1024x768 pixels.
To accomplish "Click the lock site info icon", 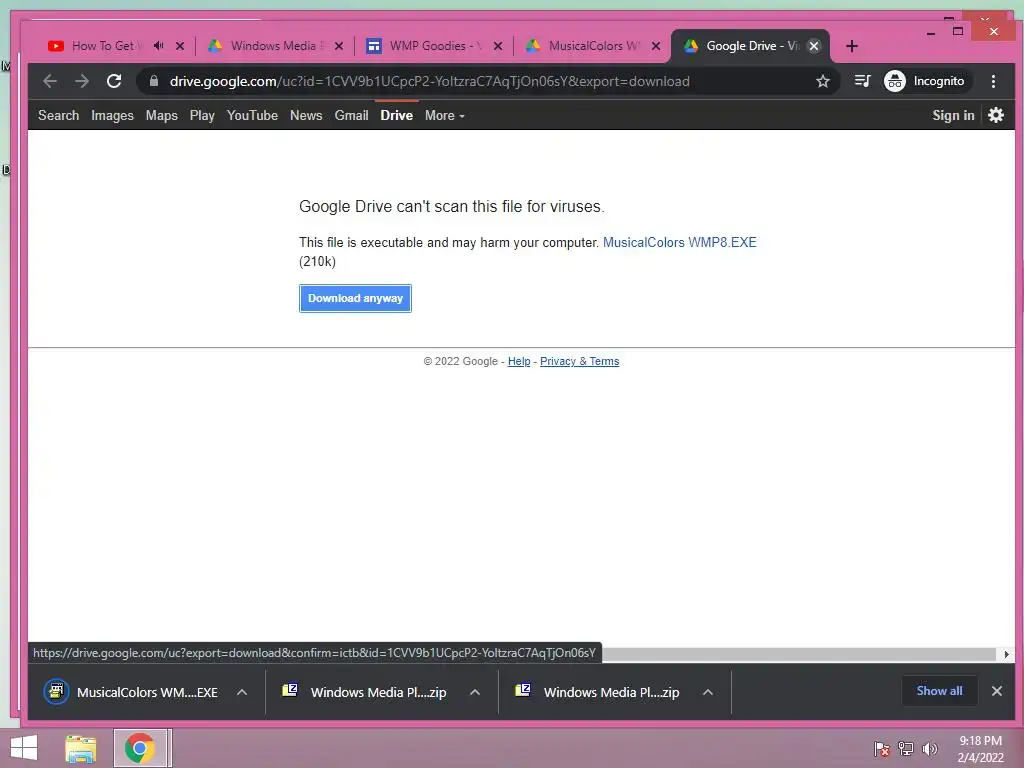I will (x=153, y=81).
